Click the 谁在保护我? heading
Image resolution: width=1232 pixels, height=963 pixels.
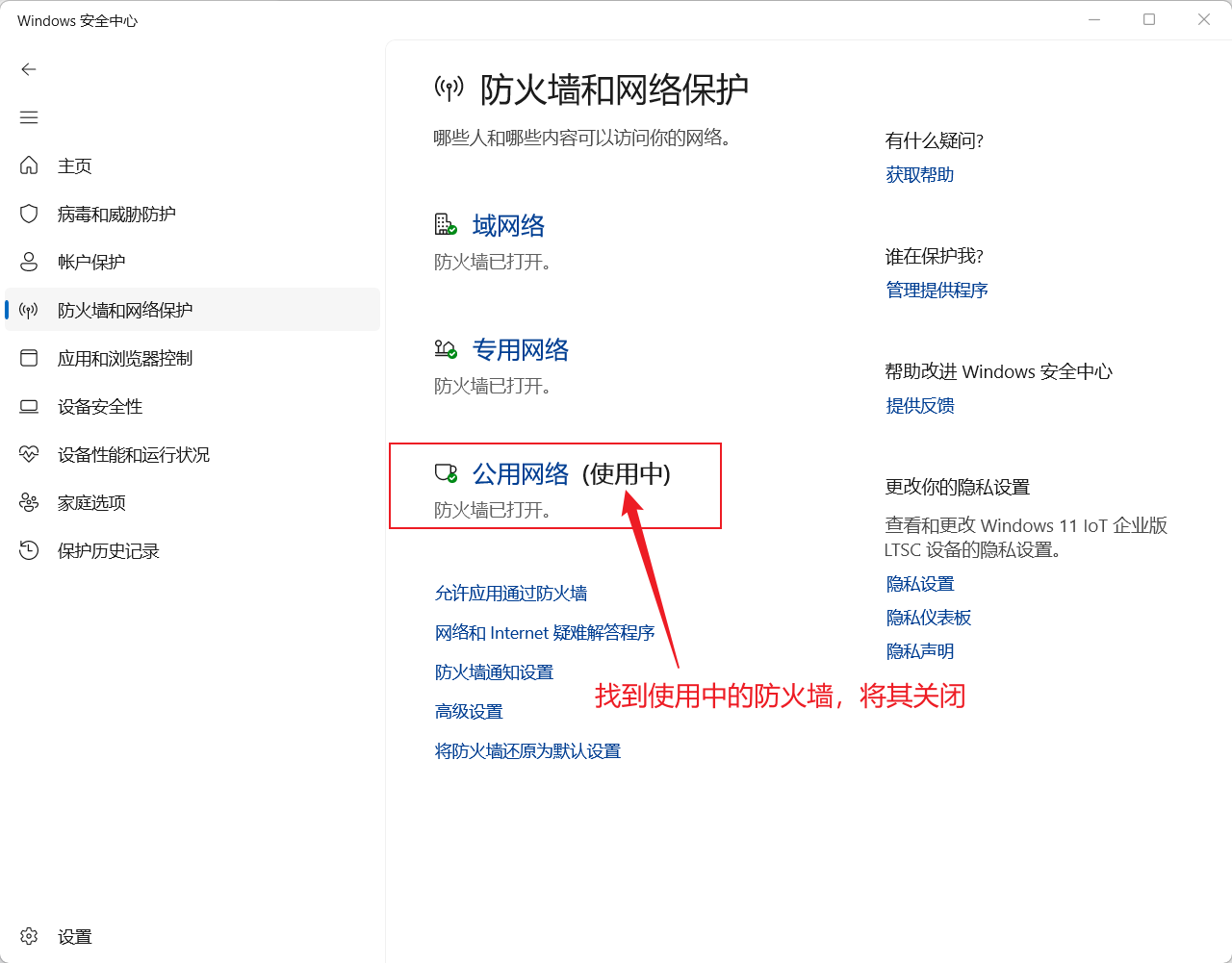click(935, 256)
